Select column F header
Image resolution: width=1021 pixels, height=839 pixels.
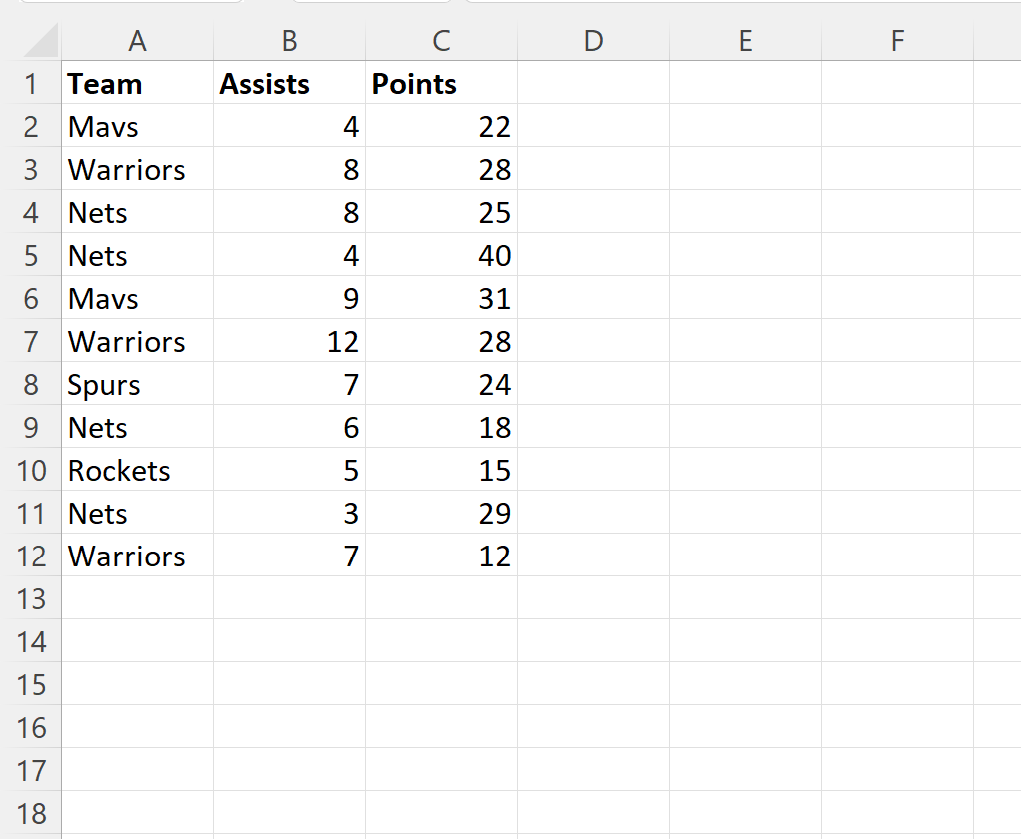click(x=897, y=40)
